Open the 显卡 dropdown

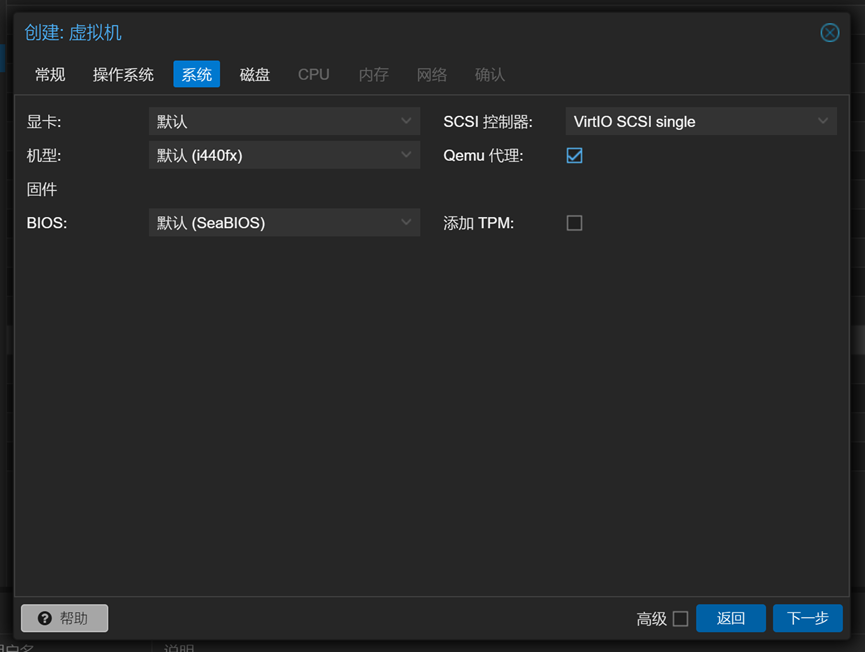tap(406, 121)
